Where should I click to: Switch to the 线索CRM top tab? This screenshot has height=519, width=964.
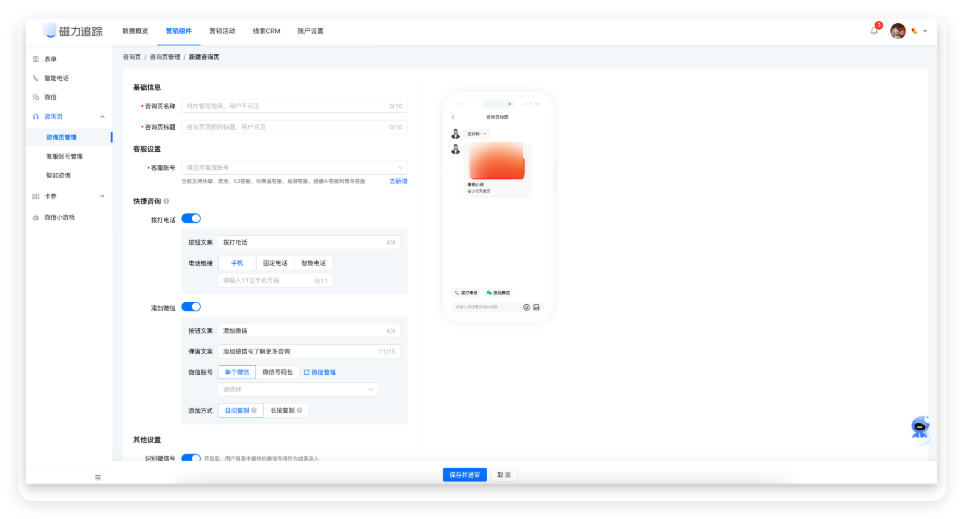pos(266,31)
